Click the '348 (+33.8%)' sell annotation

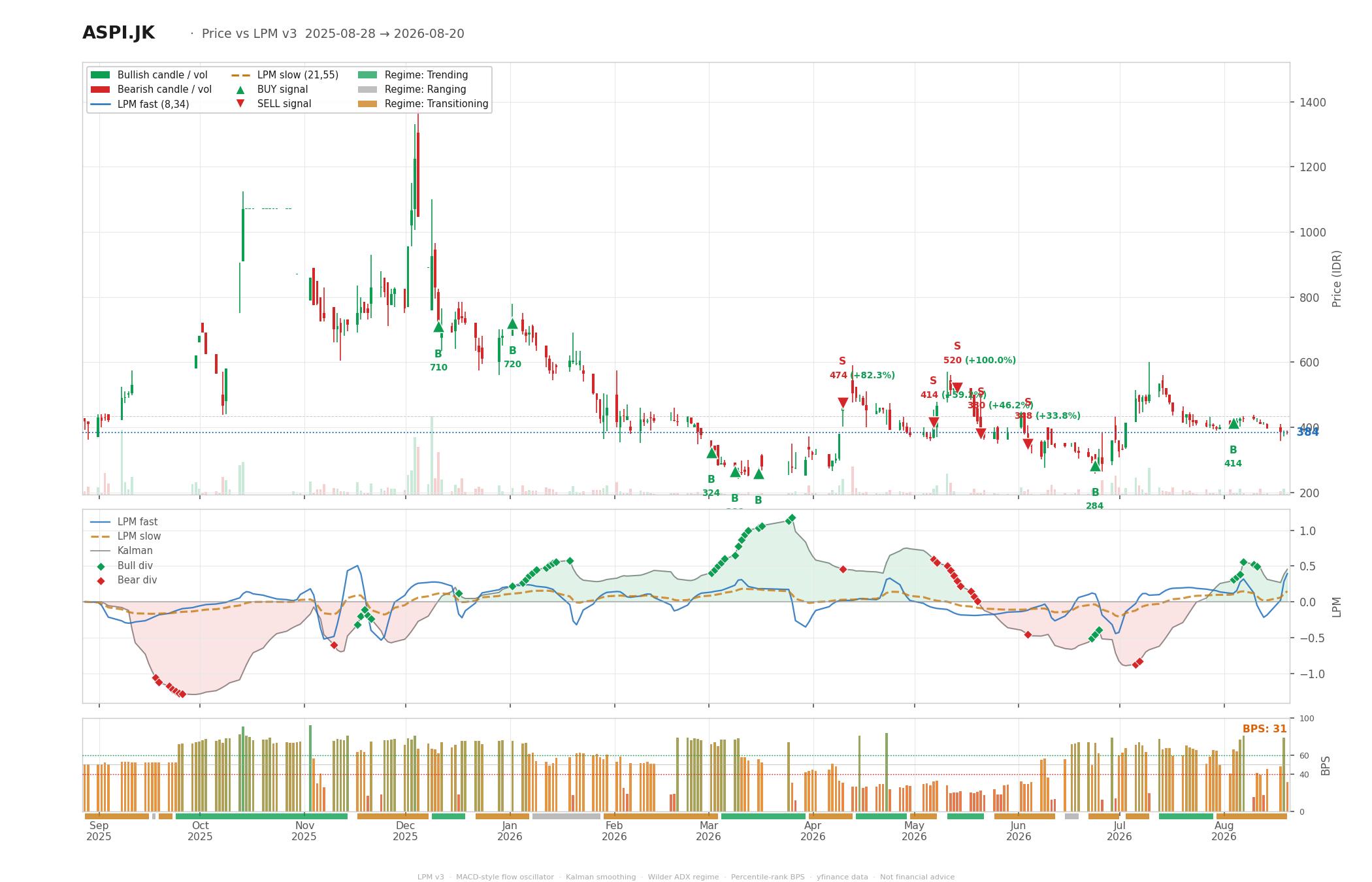pyautogui.click(x=1047, y=416)
